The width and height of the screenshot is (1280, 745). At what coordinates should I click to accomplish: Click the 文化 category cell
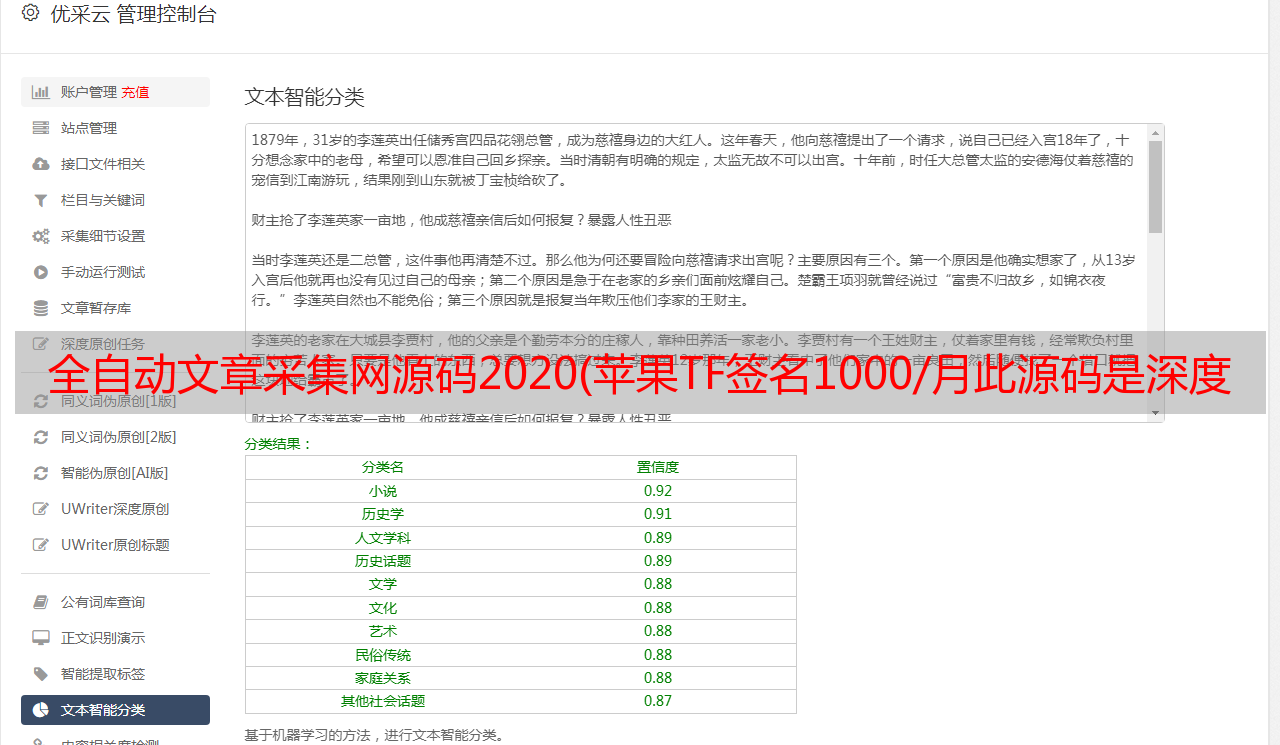[x=383, y=608]
